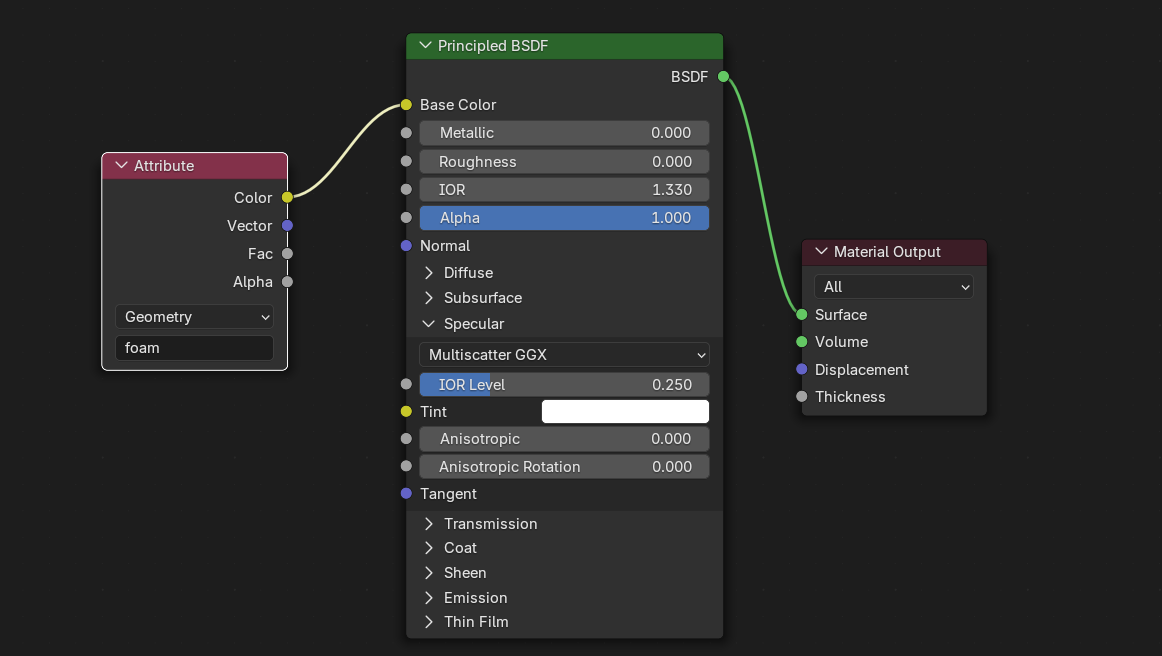The height and width of the screenshot is (656, 1162).
Task: Click the Displacement input socket
Action: click(x=802, y=369)
